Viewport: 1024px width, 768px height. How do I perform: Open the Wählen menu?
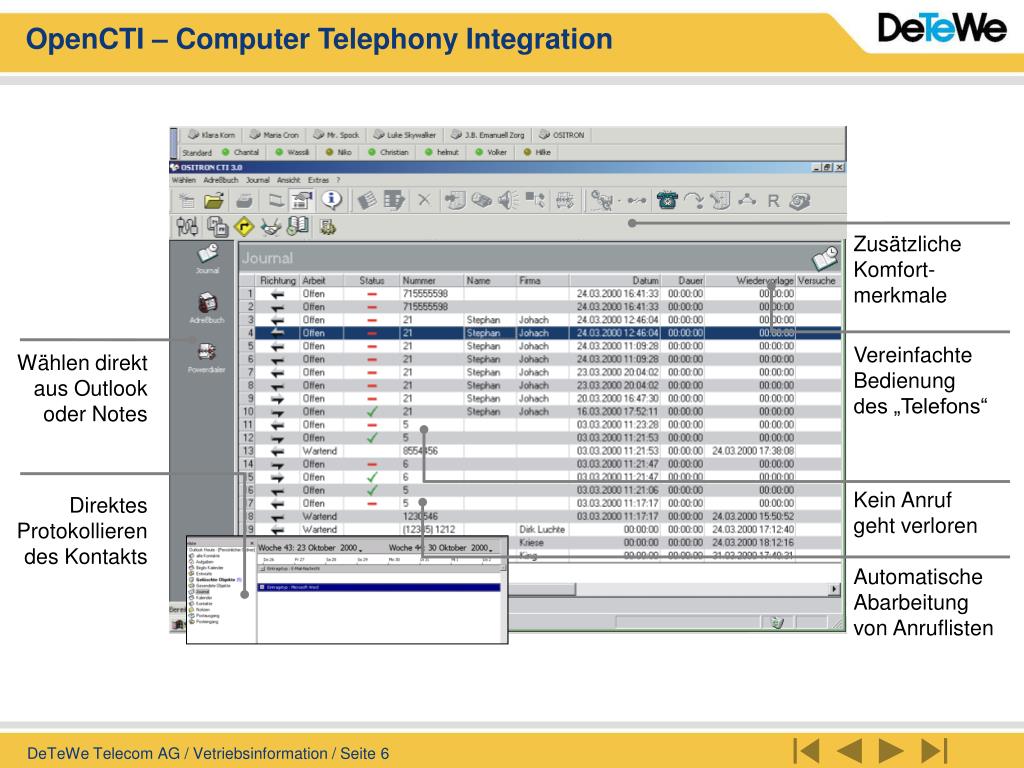coord(184,180)
